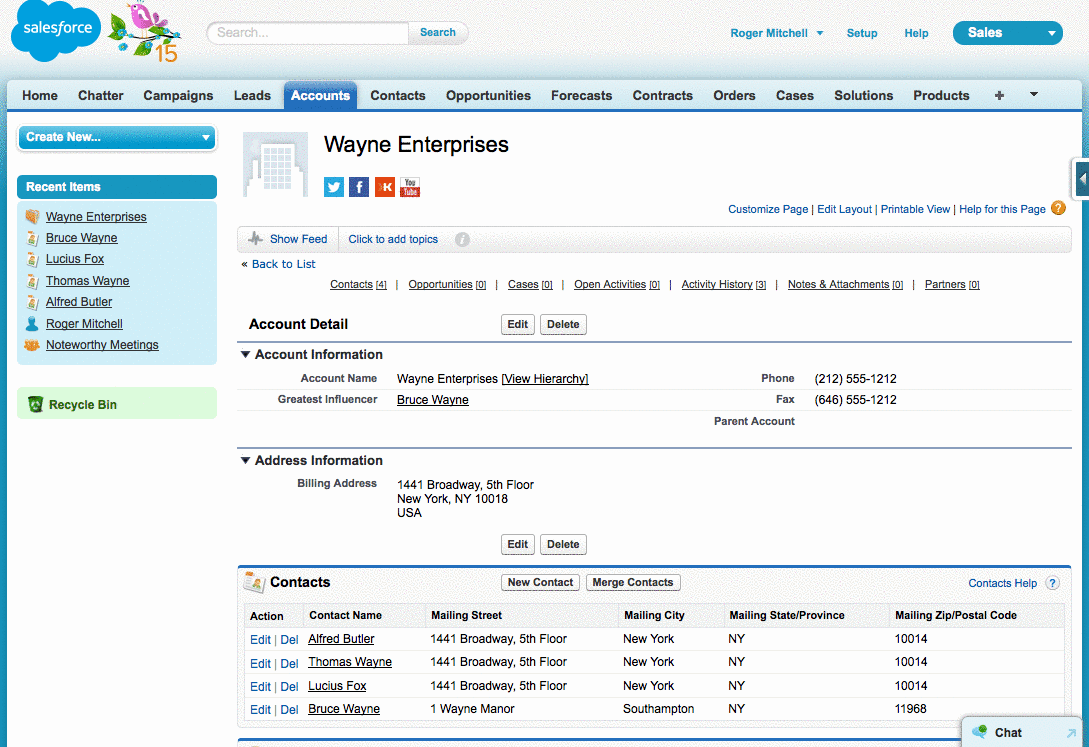Click inside the Search input field
Image resolution: width=1089 pixels, height=747 pixels.
[x=308, y=33]
